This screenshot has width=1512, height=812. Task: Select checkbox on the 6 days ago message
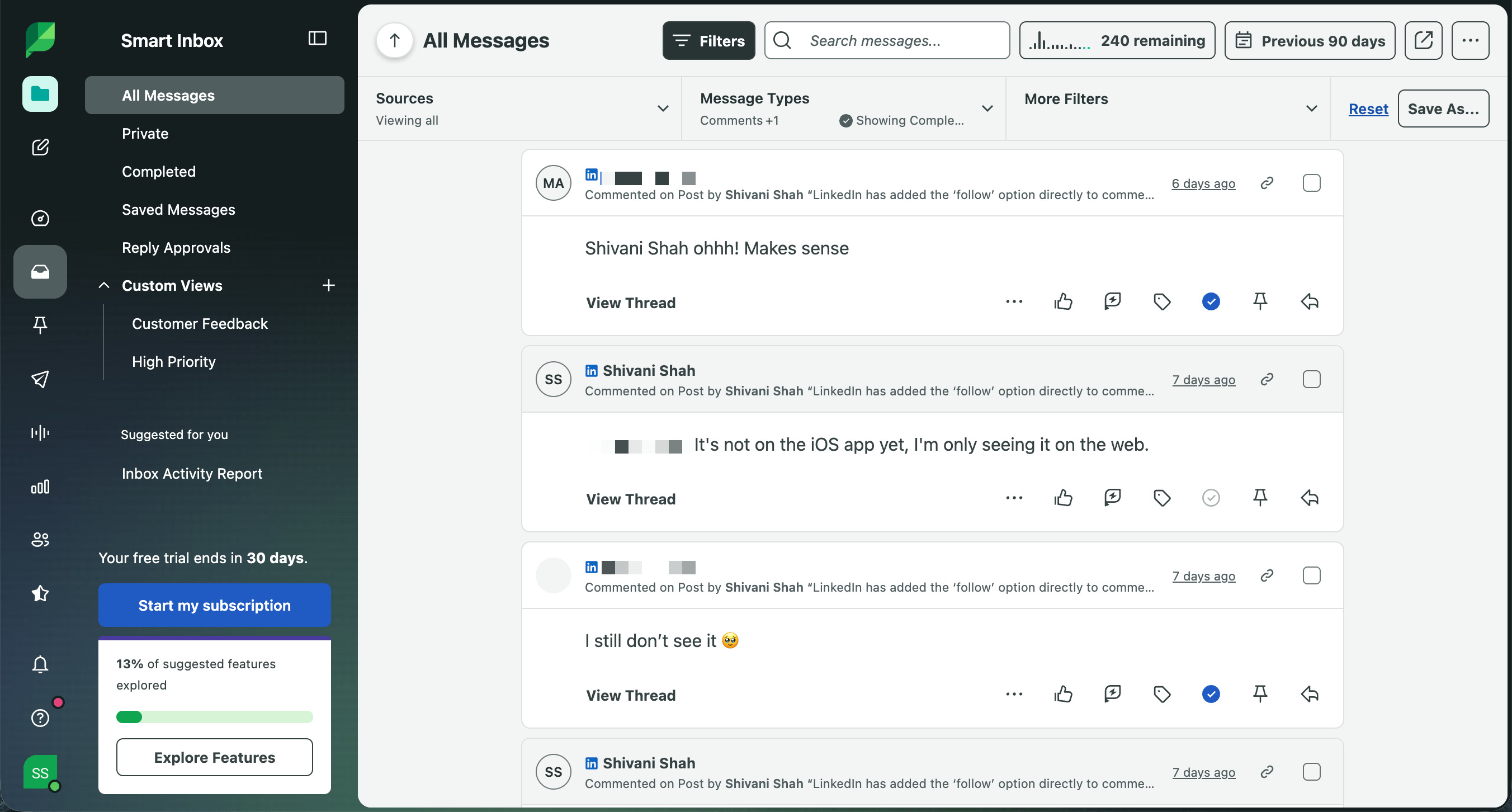1311,183
